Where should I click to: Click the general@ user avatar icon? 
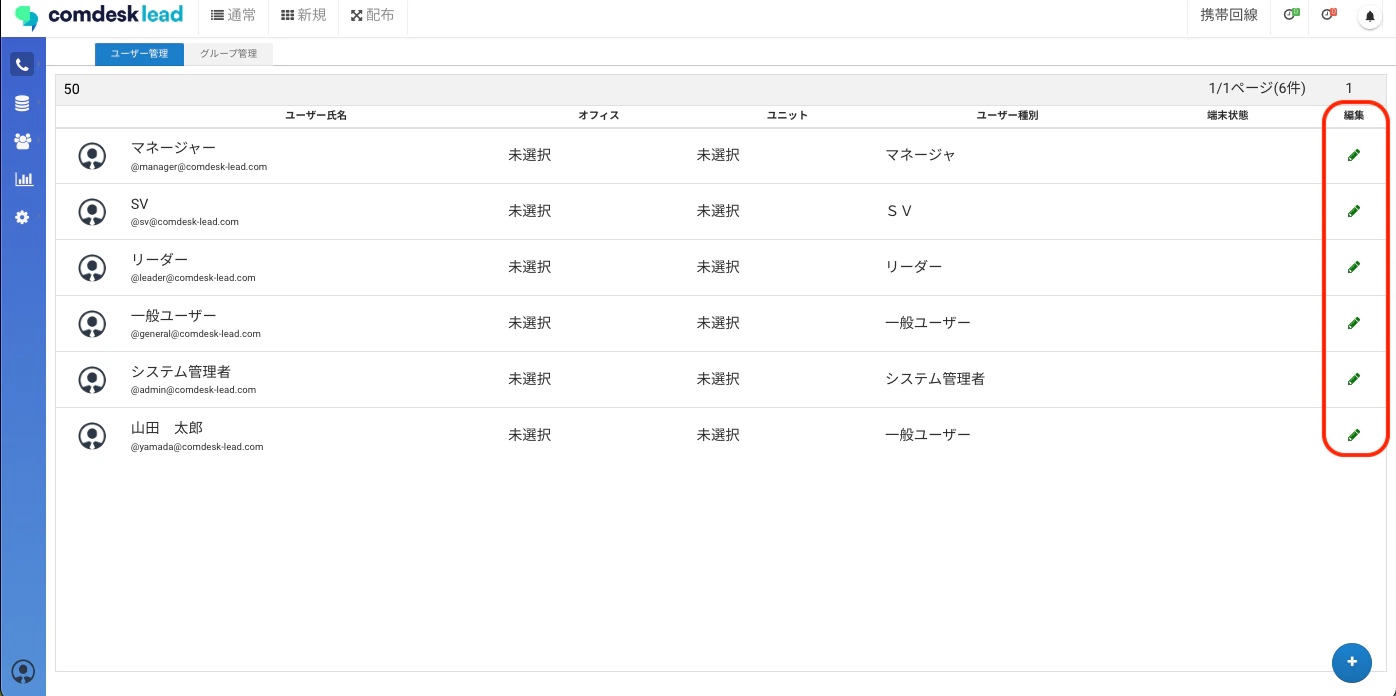(92, 324)
